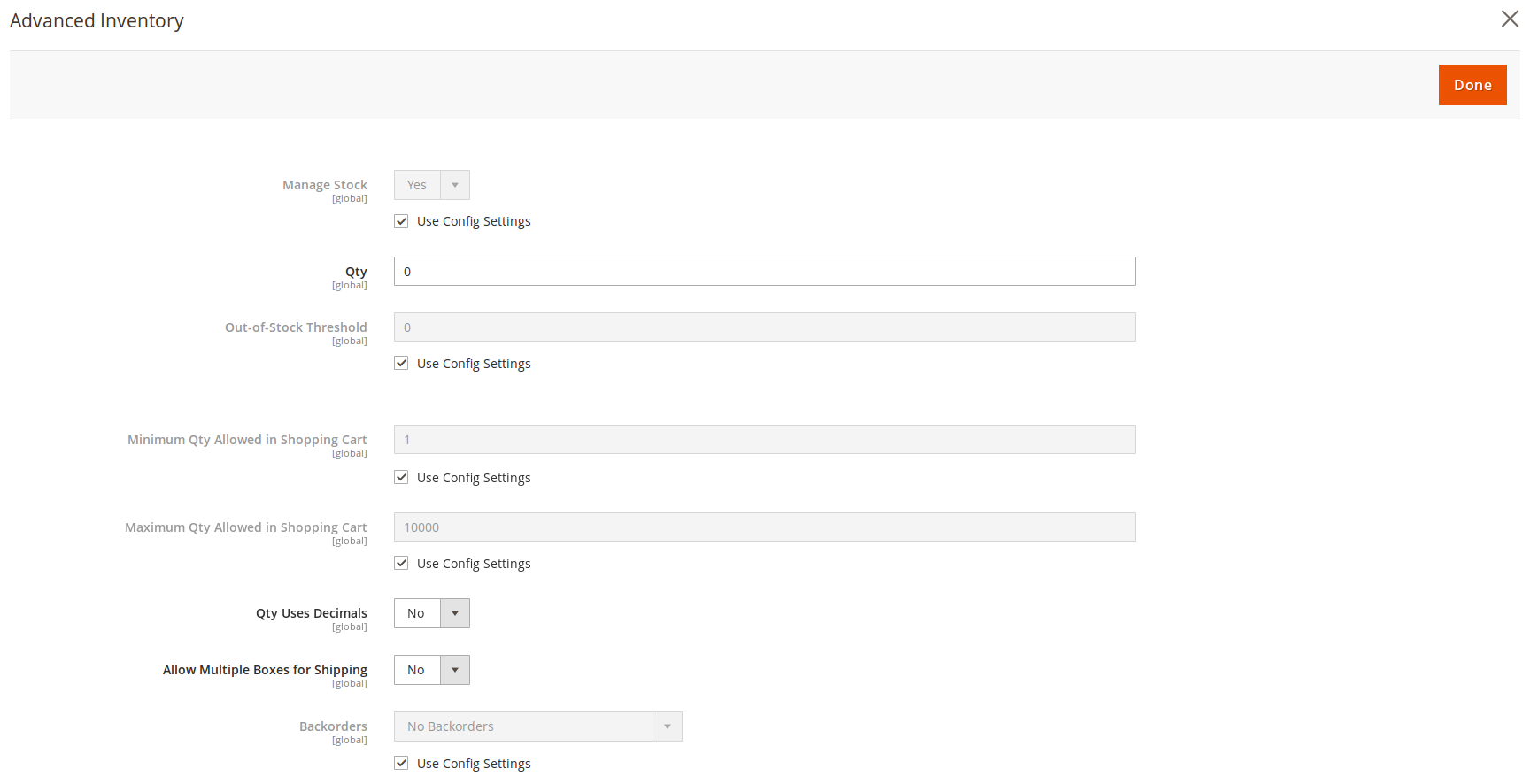This screenshot has width=1530, height=784.
Task: Click the Advanced Inventory title heading
Action: coord(97,20)
